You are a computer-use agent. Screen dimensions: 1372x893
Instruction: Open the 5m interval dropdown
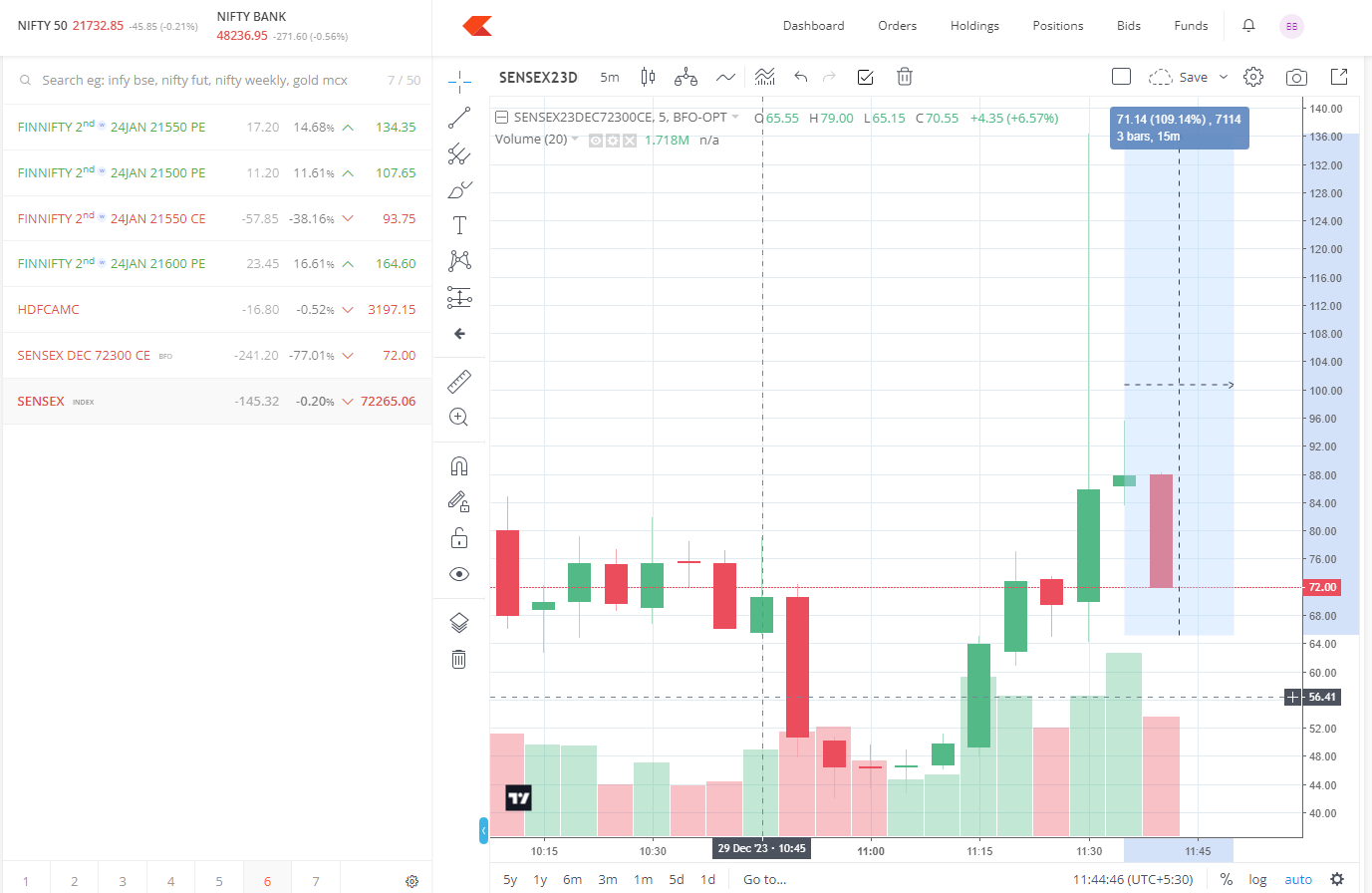610,77
